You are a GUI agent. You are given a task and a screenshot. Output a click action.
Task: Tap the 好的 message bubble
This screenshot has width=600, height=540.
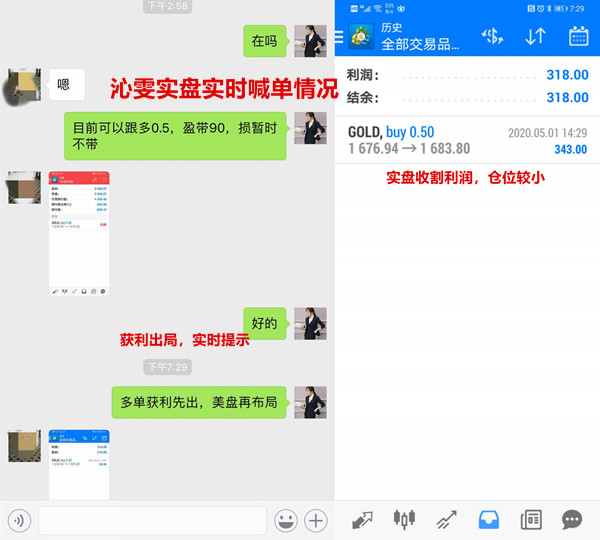pos(264,323)
